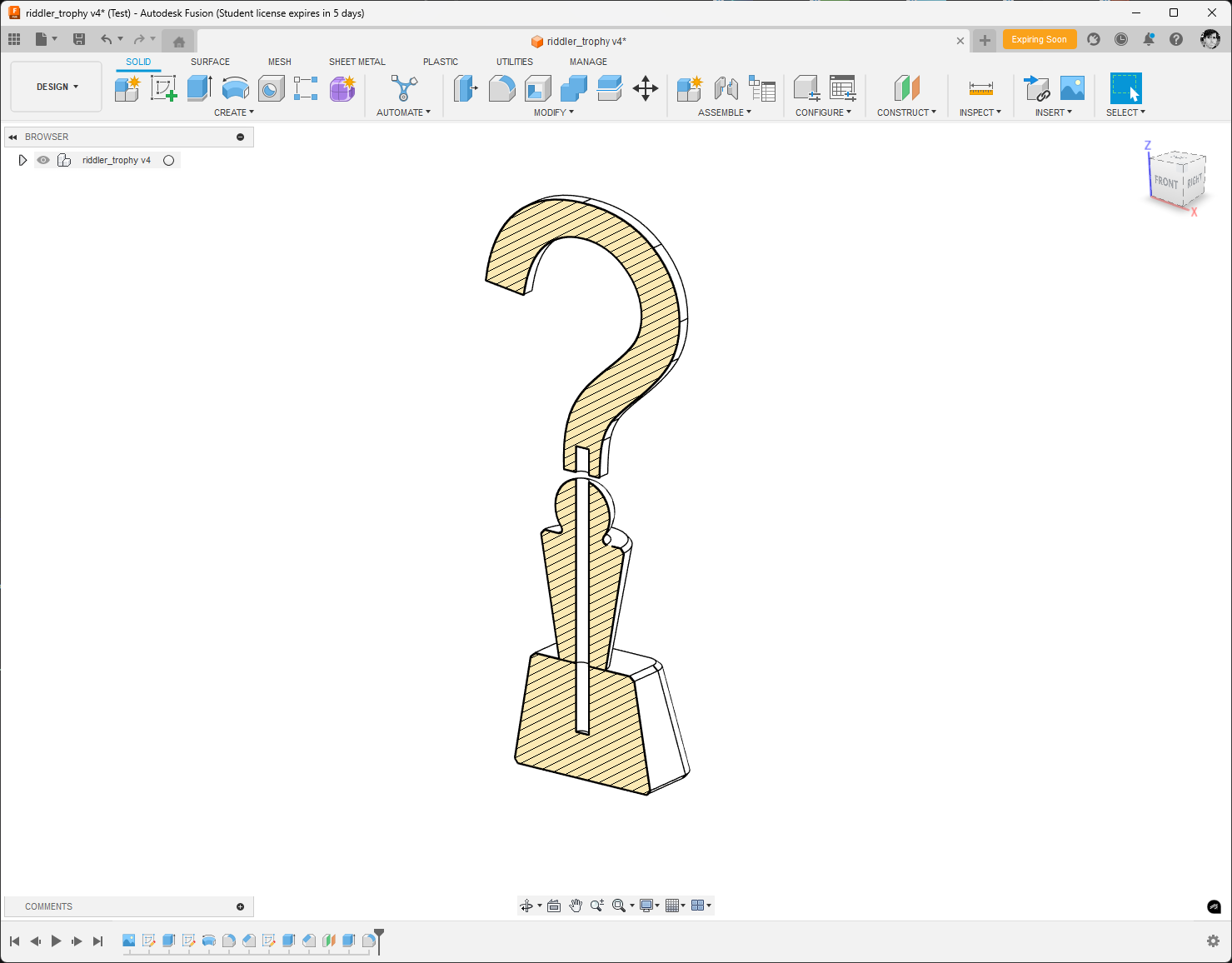Open the INSPECT panel dropdown

coord(980,112)
